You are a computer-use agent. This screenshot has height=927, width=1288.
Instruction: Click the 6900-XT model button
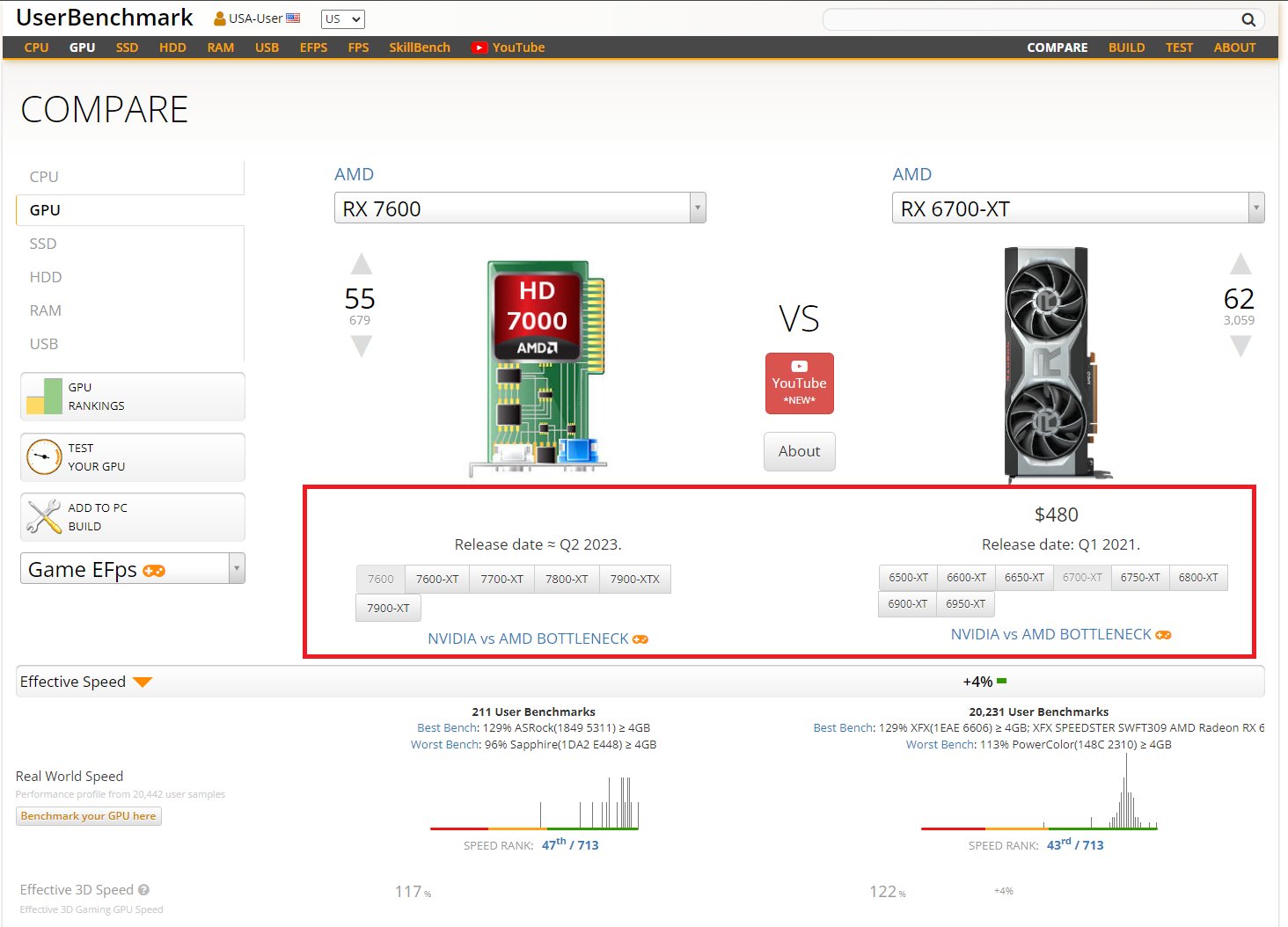[907, 604]
